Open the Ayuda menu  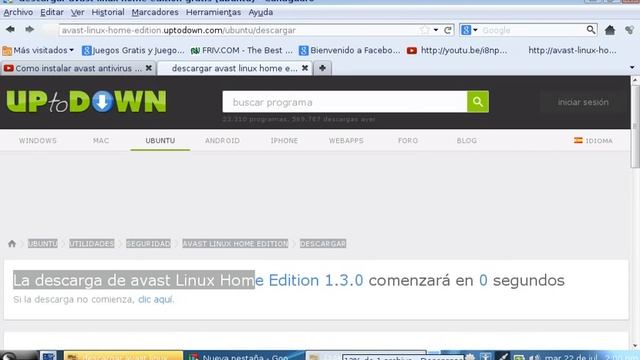click(260, 12)
